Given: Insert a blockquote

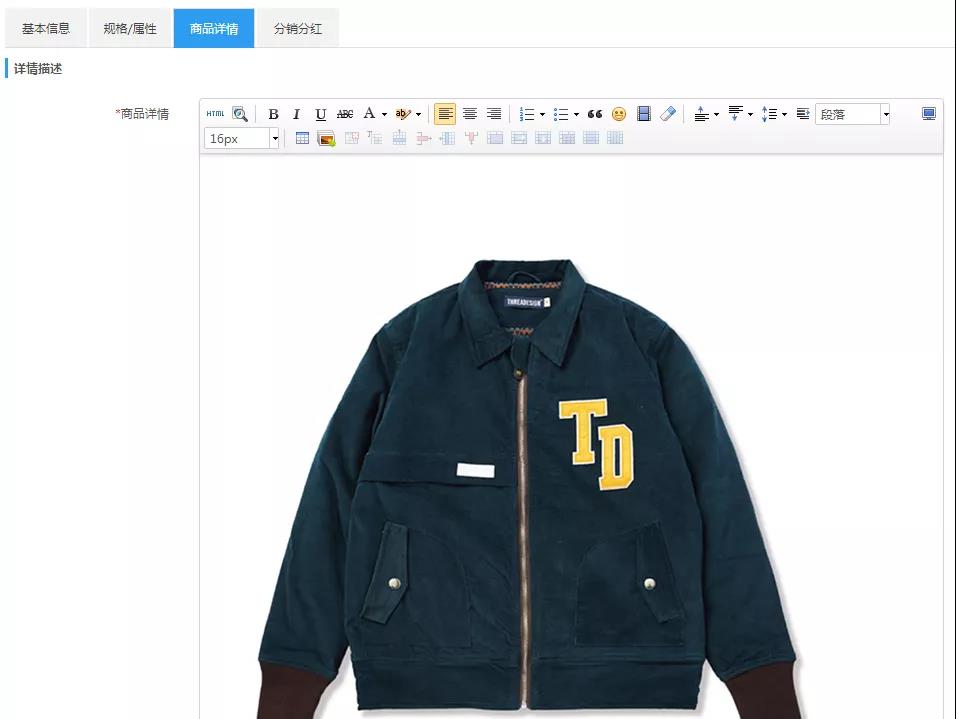Looking at the screenshot, I should pyautogui.click(x=595, y=114).
